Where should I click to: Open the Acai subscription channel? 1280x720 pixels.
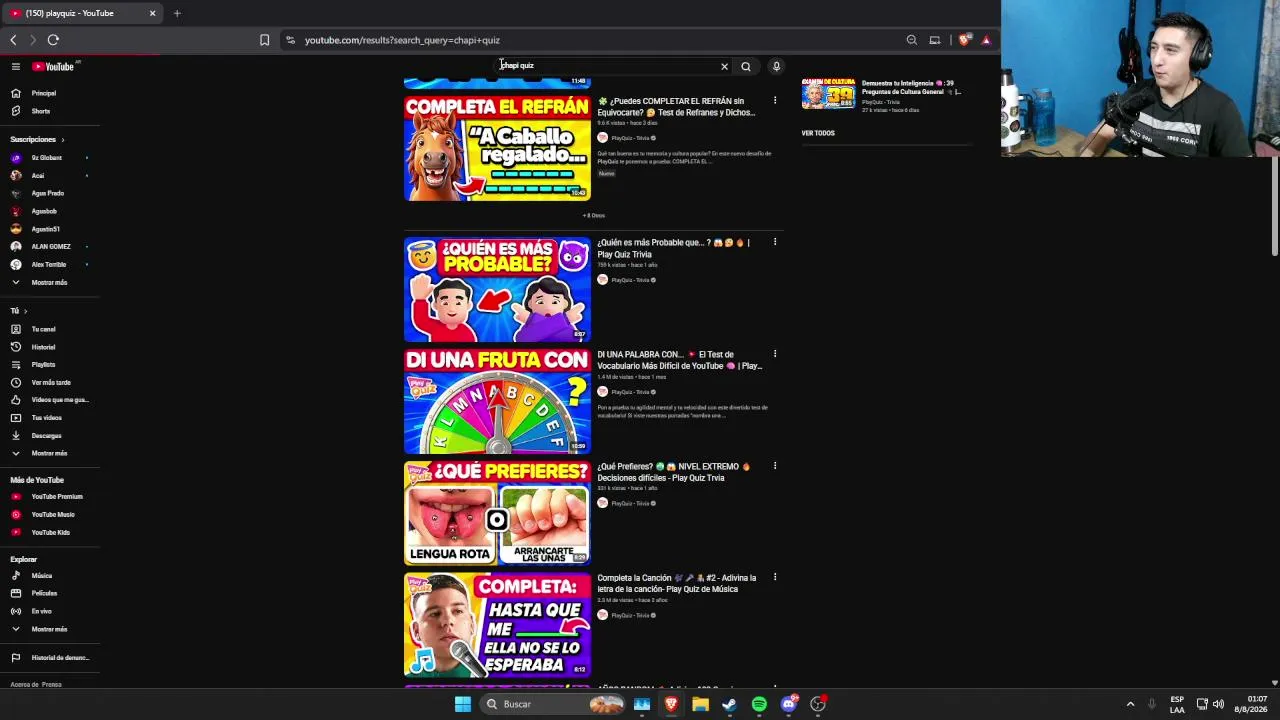click(37, 176)
